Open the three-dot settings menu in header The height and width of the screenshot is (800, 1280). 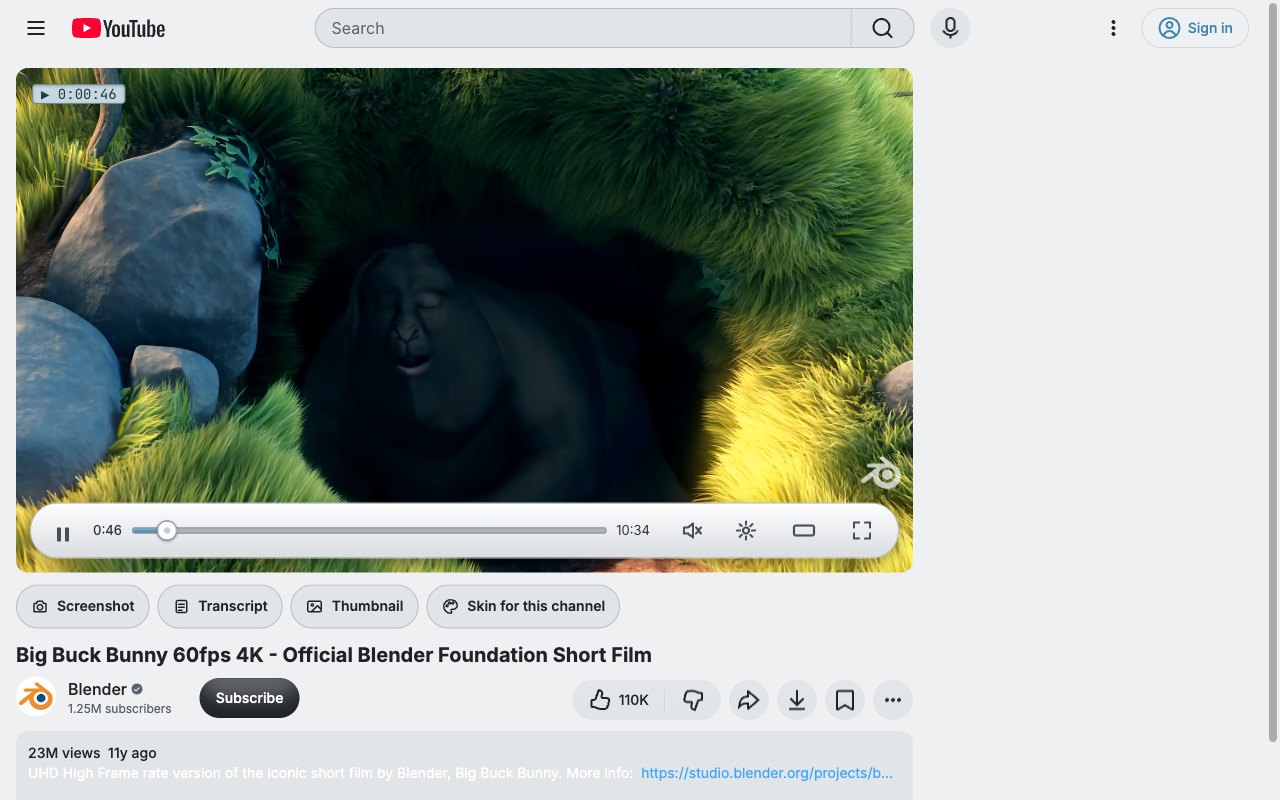(1113, 28)
